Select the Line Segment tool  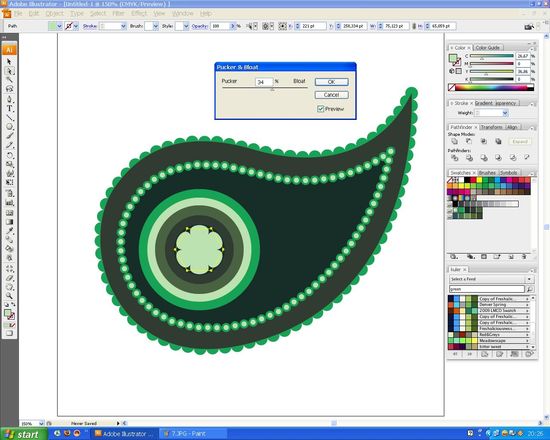[x=9, y=118]
